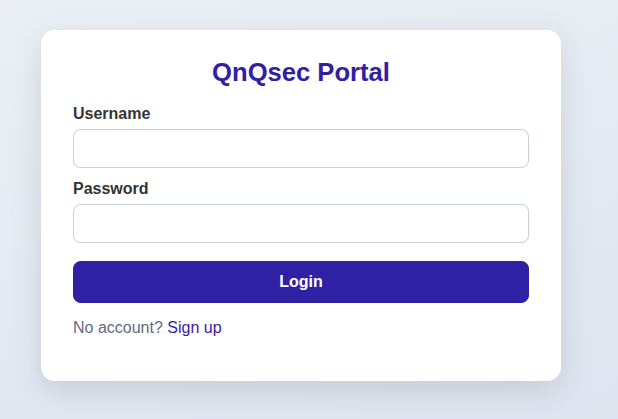Go to account registration via Sign up
This screenshot has height=419, width=618.
pos(194,327)
